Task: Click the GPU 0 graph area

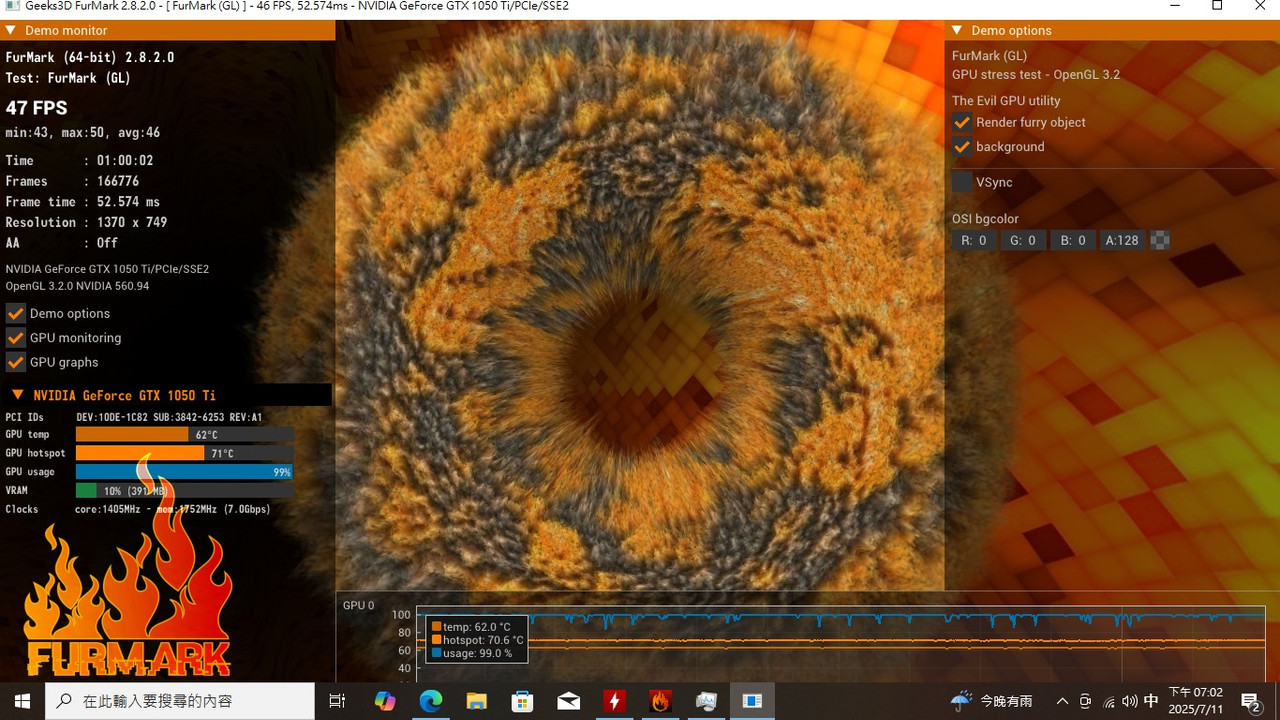Action: point(840,642)
